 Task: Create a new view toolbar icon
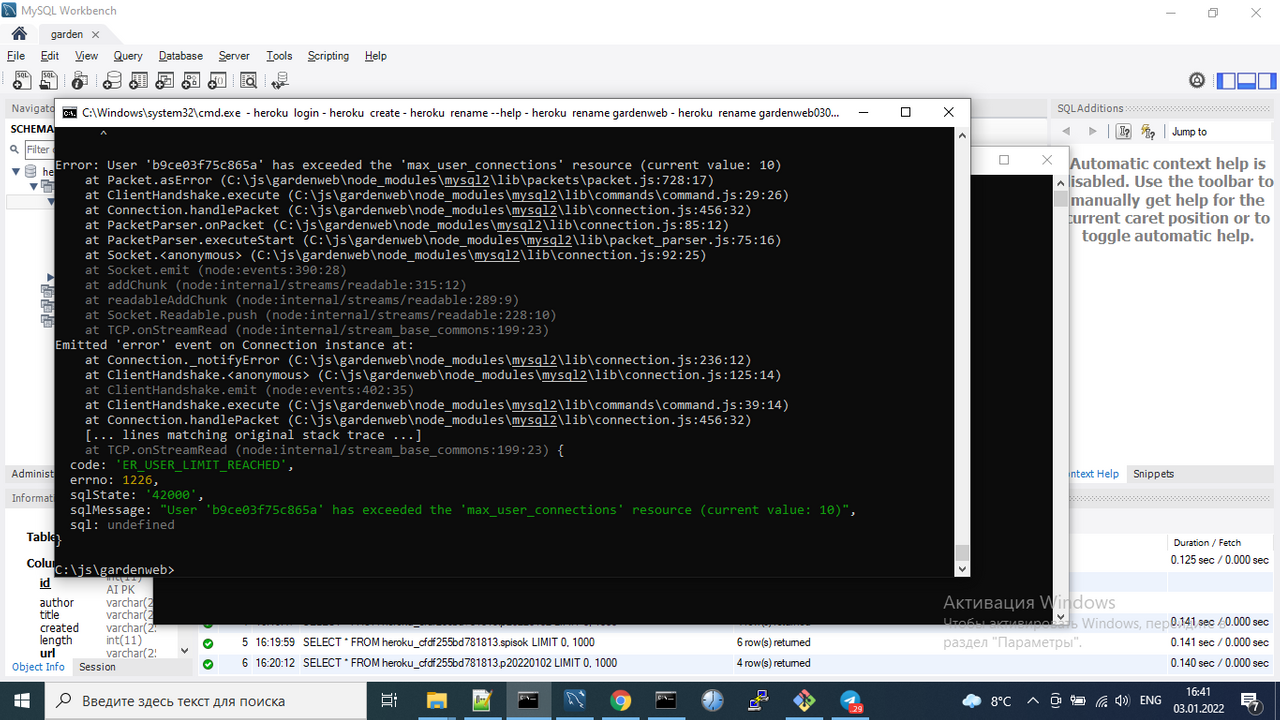(x=166, y=81)
